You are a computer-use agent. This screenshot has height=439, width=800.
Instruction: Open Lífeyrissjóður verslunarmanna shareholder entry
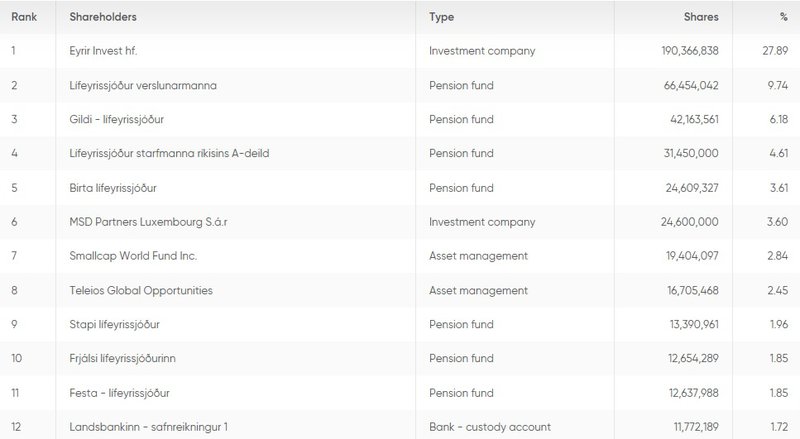click(143, 86)
